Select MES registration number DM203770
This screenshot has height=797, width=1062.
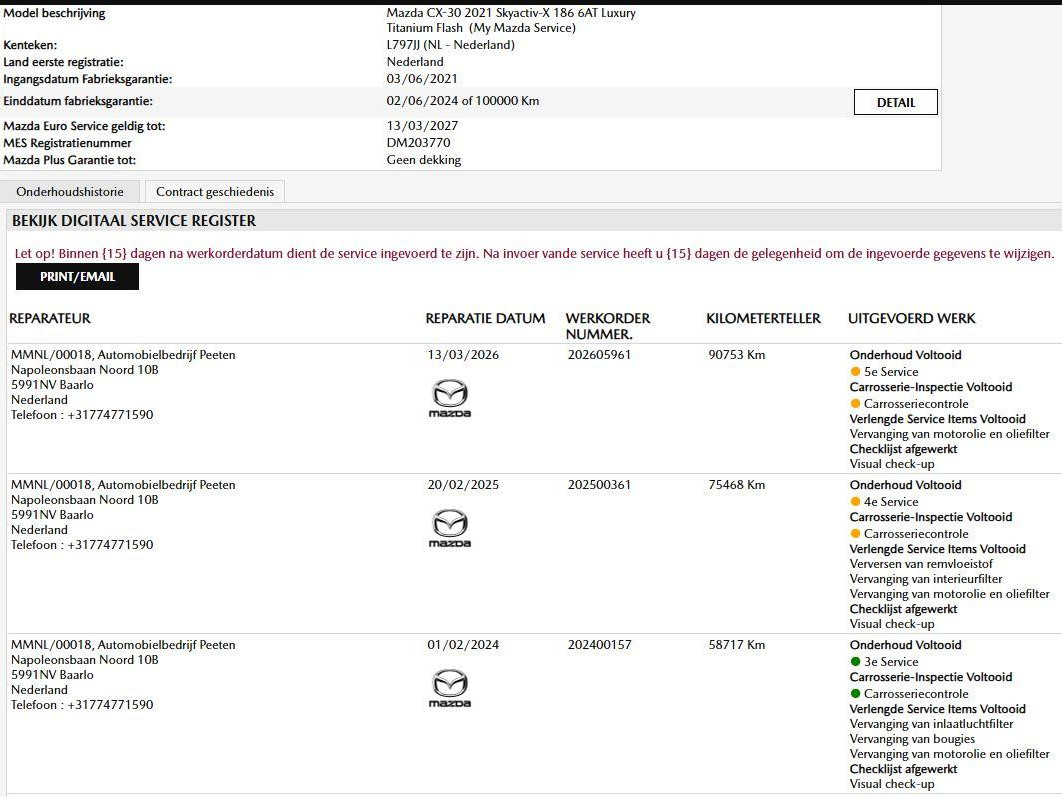pos(419,143)
